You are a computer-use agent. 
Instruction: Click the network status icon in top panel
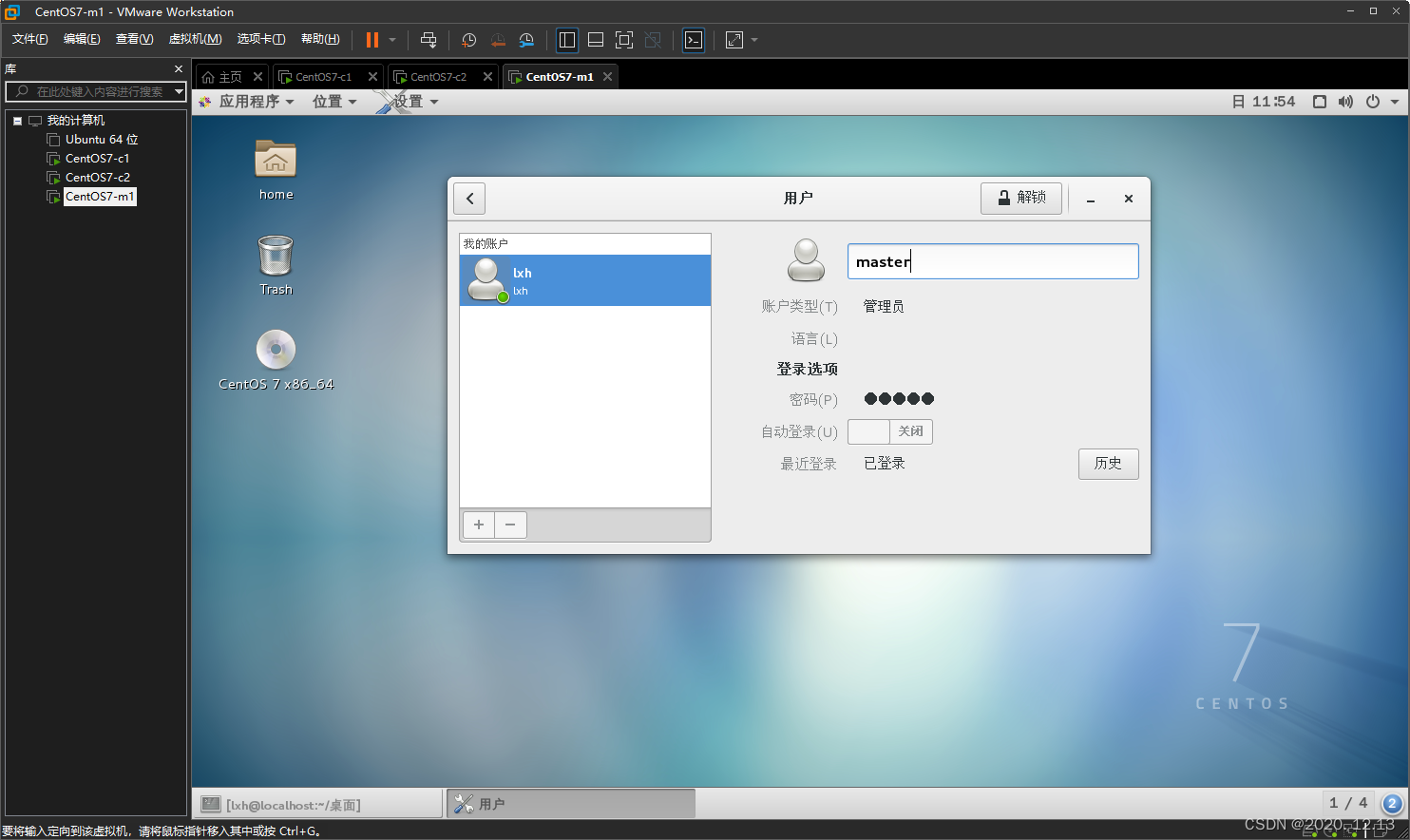pos(1320,102)
